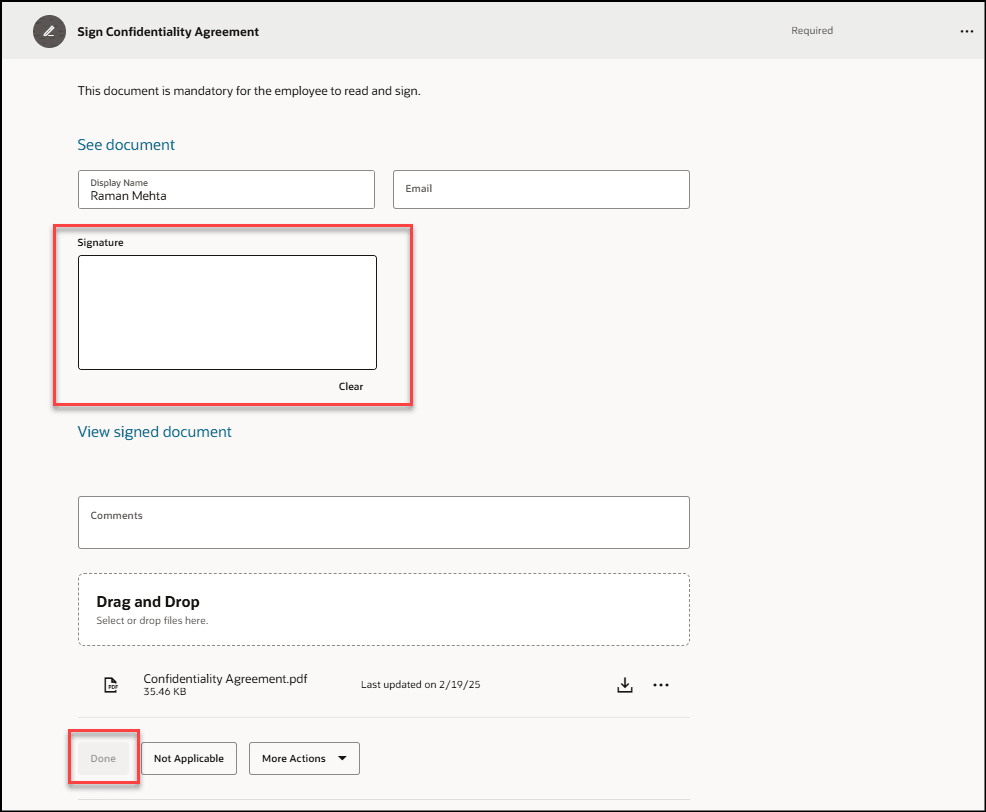Click the 35.46 KB file size text
Screen dimensions: 986x812
(165, 692)
